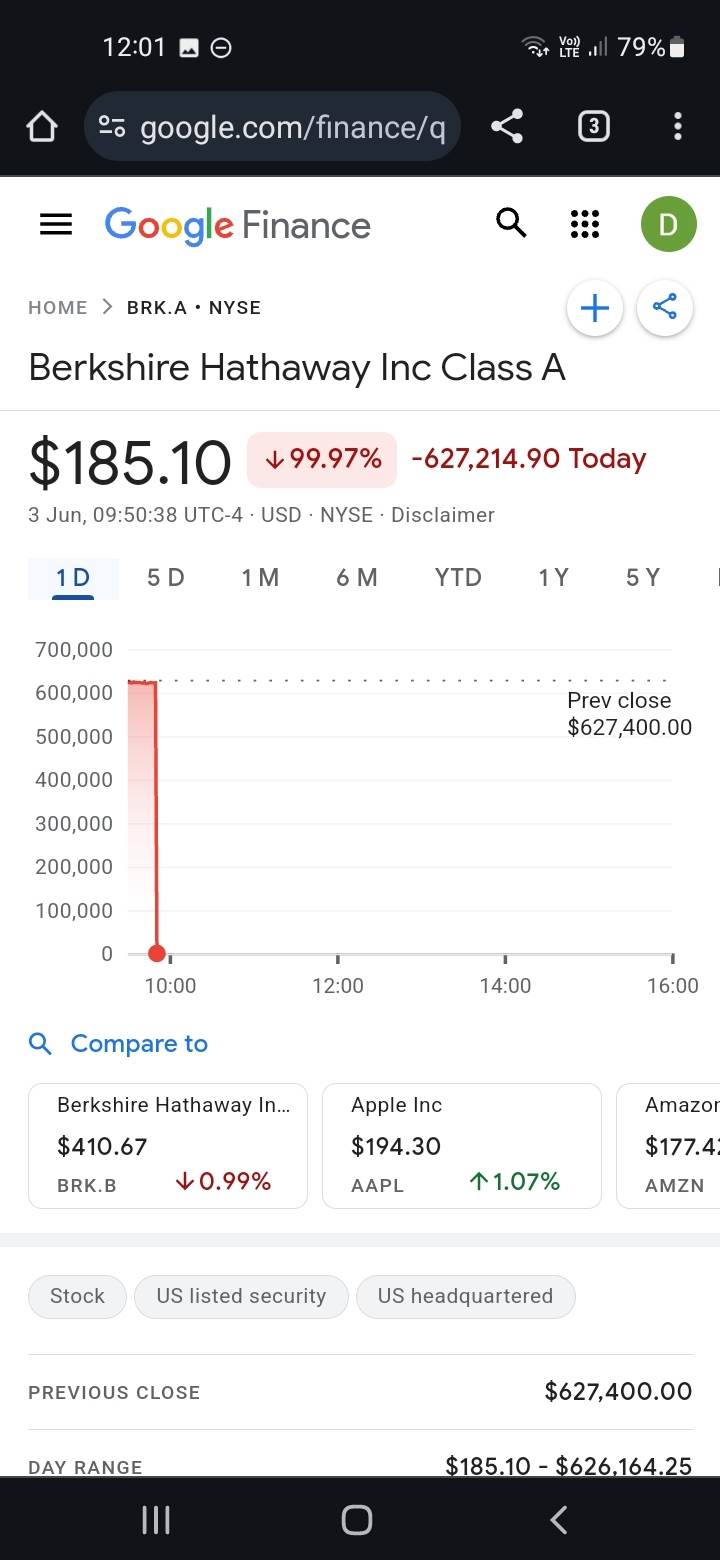Add BRK.A with the plus button
The height and width of the screenshot is (1560, 720).
tap(595, 308)
